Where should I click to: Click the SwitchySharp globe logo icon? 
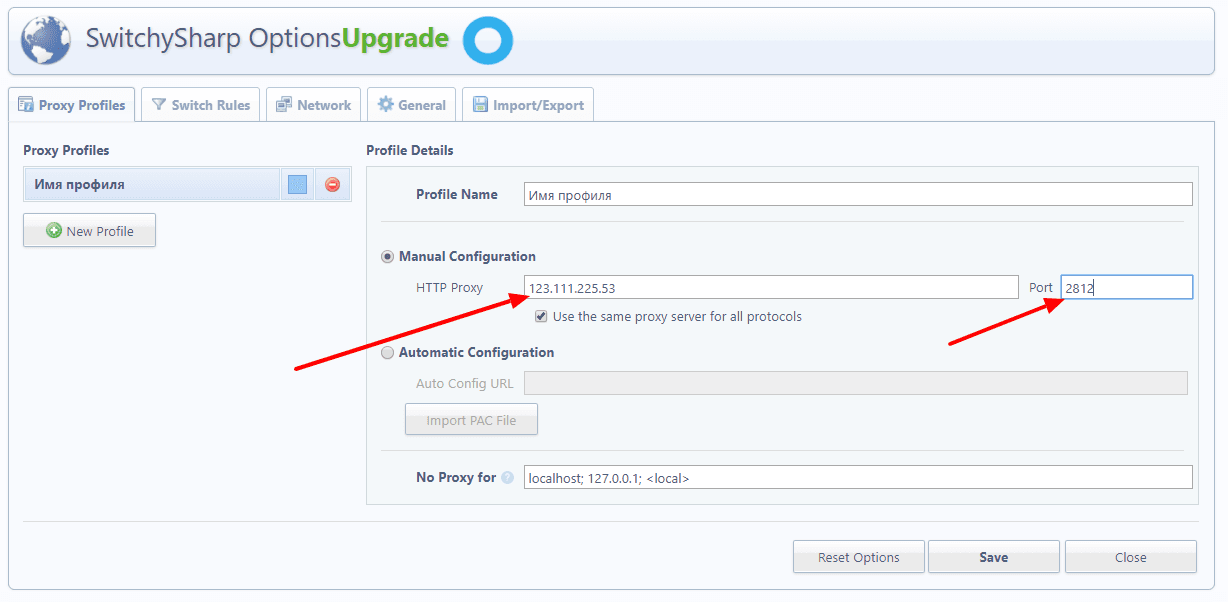[x=45, y=39]
